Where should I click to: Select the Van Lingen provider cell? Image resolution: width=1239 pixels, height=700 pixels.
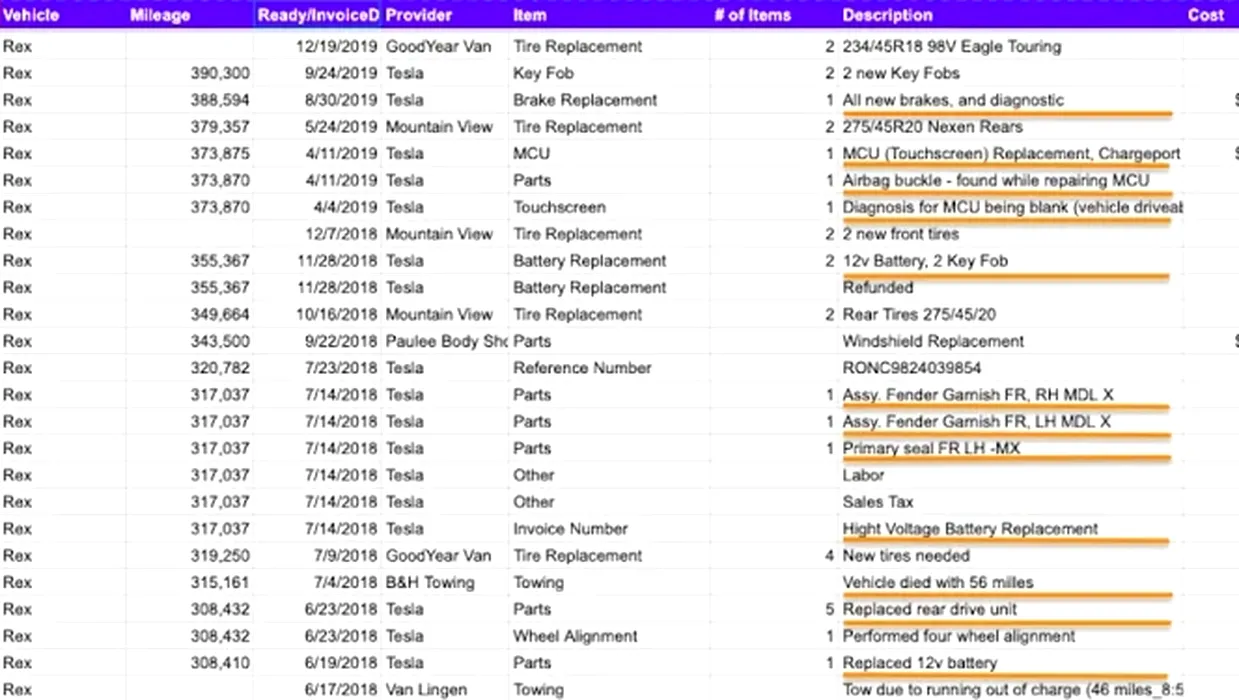point(425,689)
